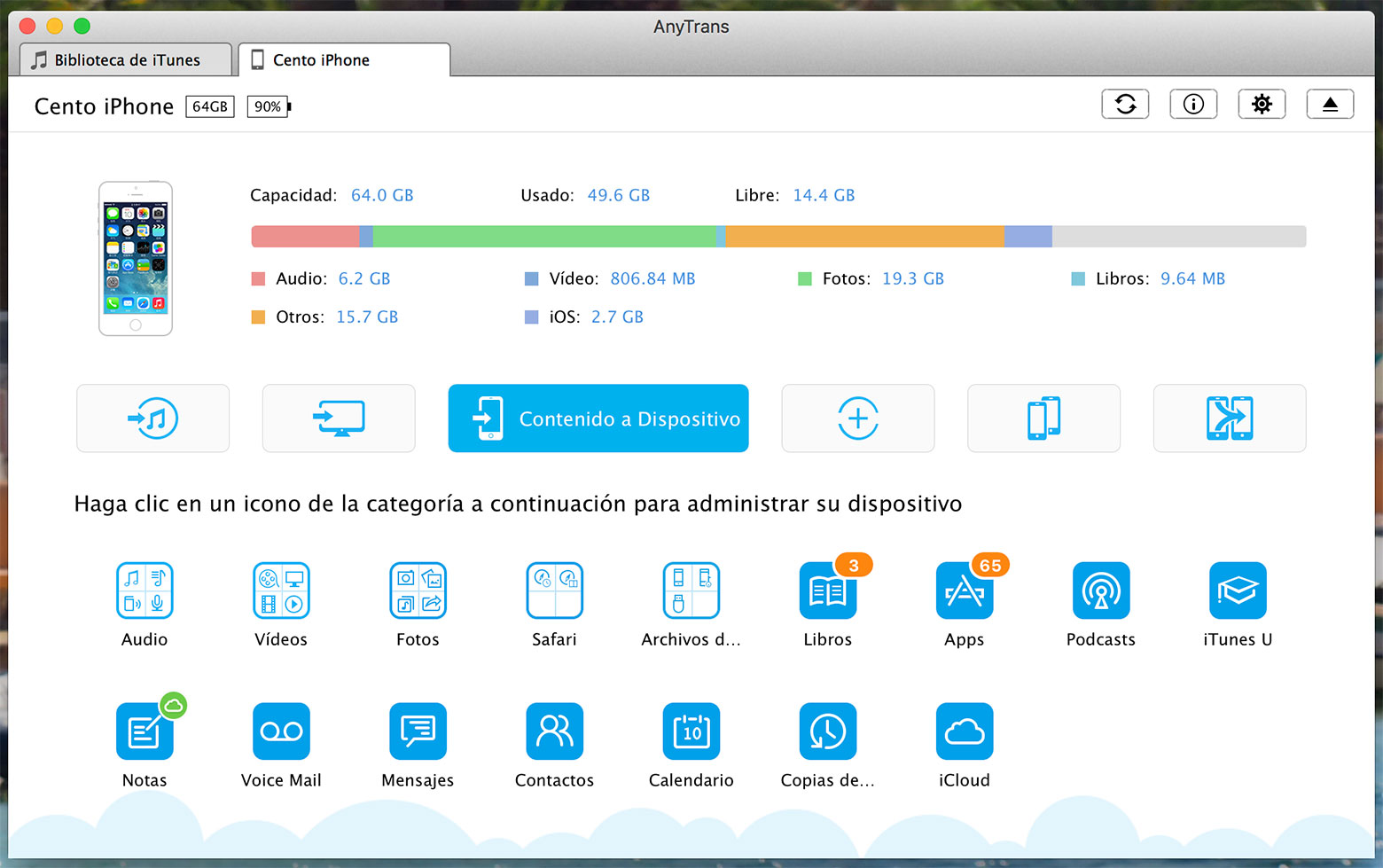The width and height of the screenshot is (1383, 868).
Task: Open the Apps category icon
Action: (965, 590)
